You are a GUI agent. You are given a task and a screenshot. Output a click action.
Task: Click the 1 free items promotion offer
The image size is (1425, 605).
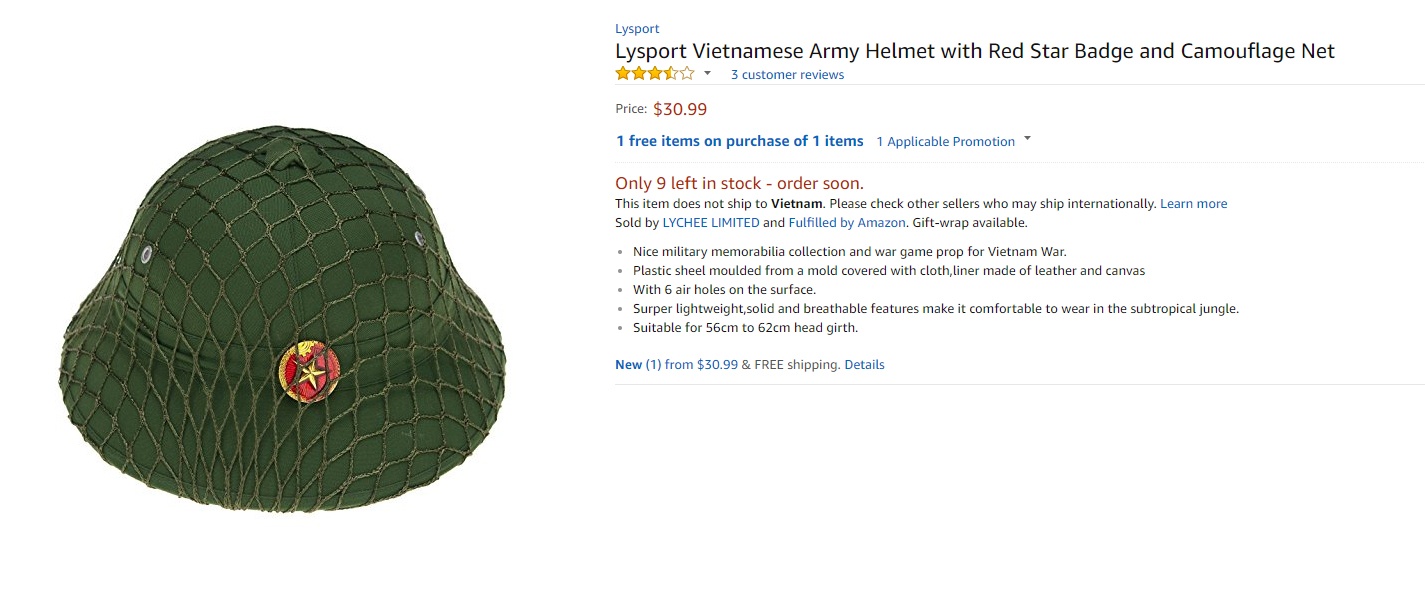pos(739,141)
